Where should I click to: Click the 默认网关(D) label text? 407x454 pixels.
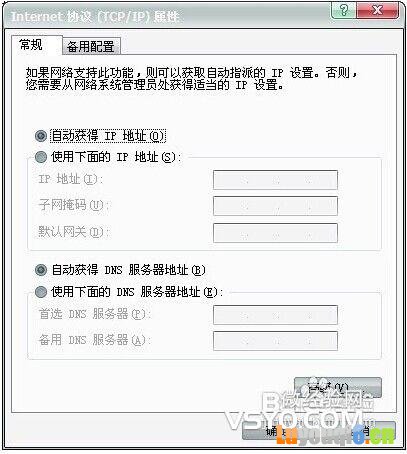coord(71,232)
